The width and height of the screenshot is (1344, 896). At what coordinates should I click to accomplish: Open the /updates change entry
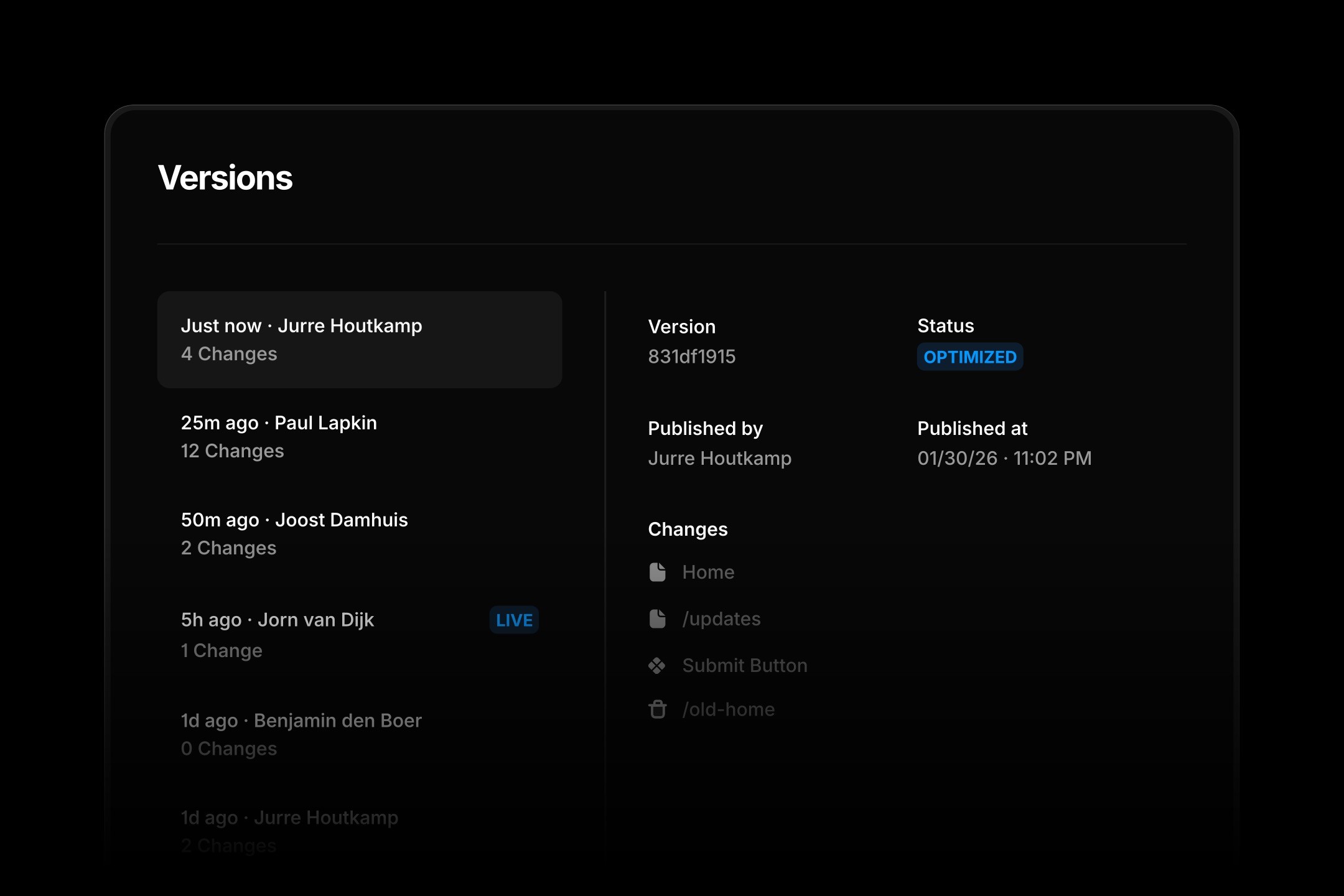click(x=721, y=618)
